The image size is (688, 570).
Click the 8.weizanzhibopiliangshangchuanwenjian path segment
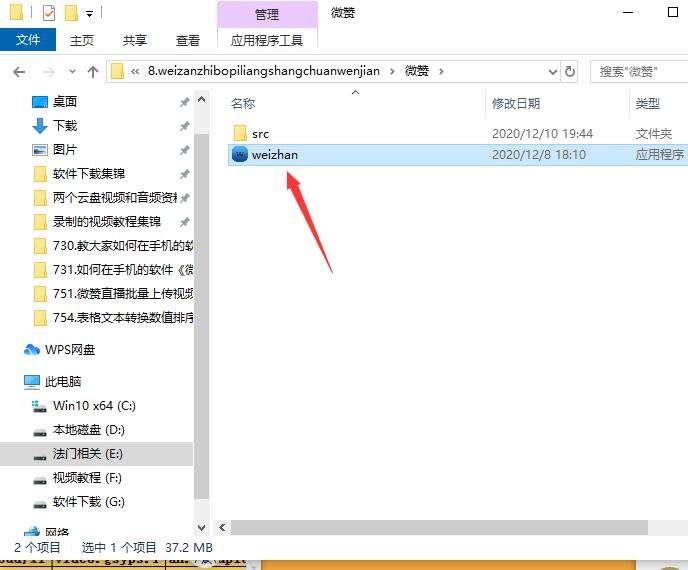[264, 71]
